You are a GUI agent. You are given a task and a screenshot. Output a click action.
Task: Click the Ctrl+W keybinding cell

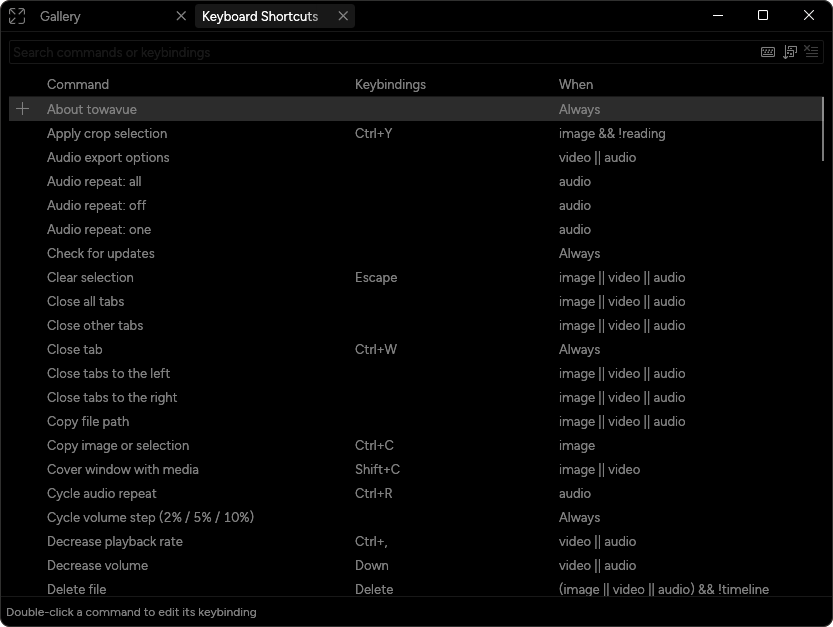pyautogui.click(x=376, y=349)
